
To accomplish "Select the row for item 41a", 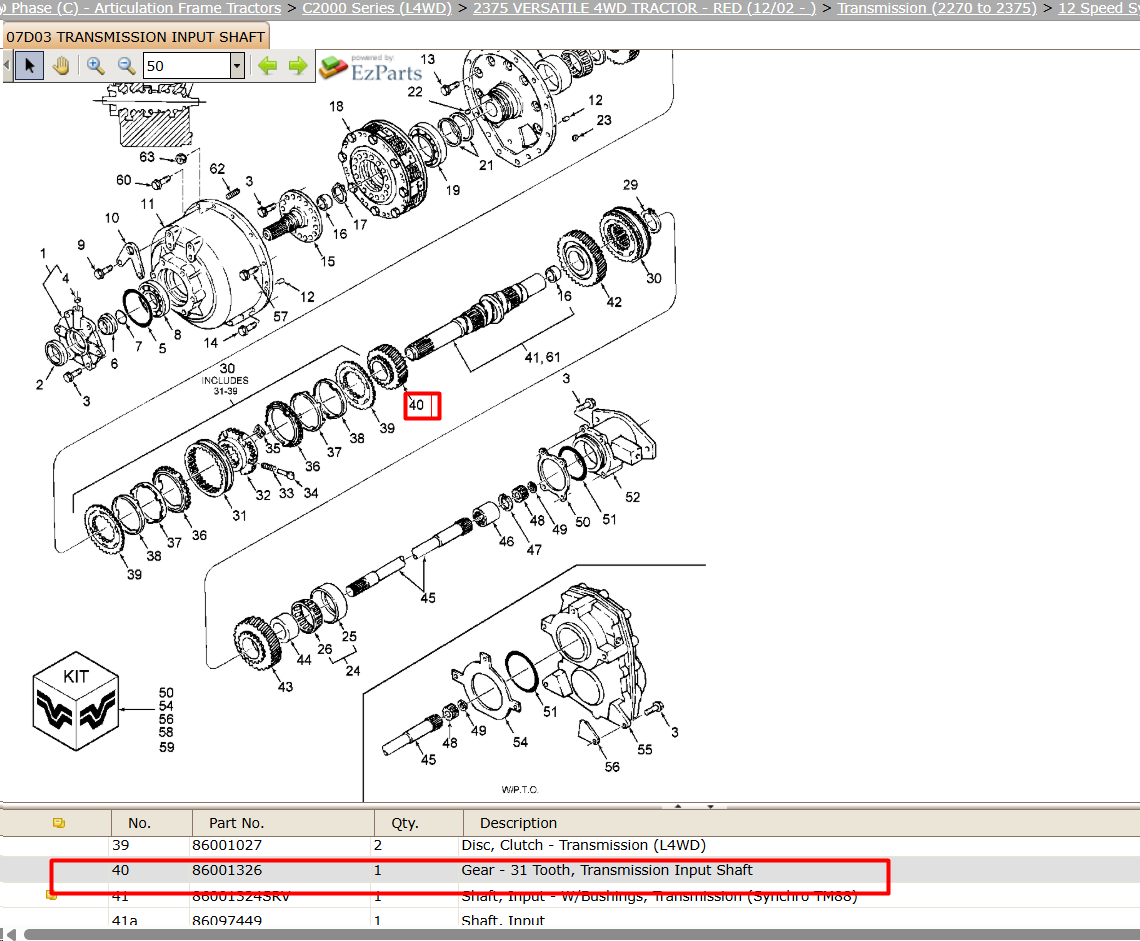I will tap(570, 920).
